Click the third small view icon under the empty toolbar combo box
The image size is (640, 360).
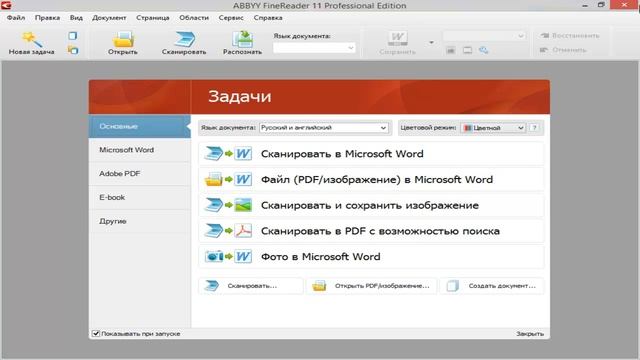tap(484, 50)
